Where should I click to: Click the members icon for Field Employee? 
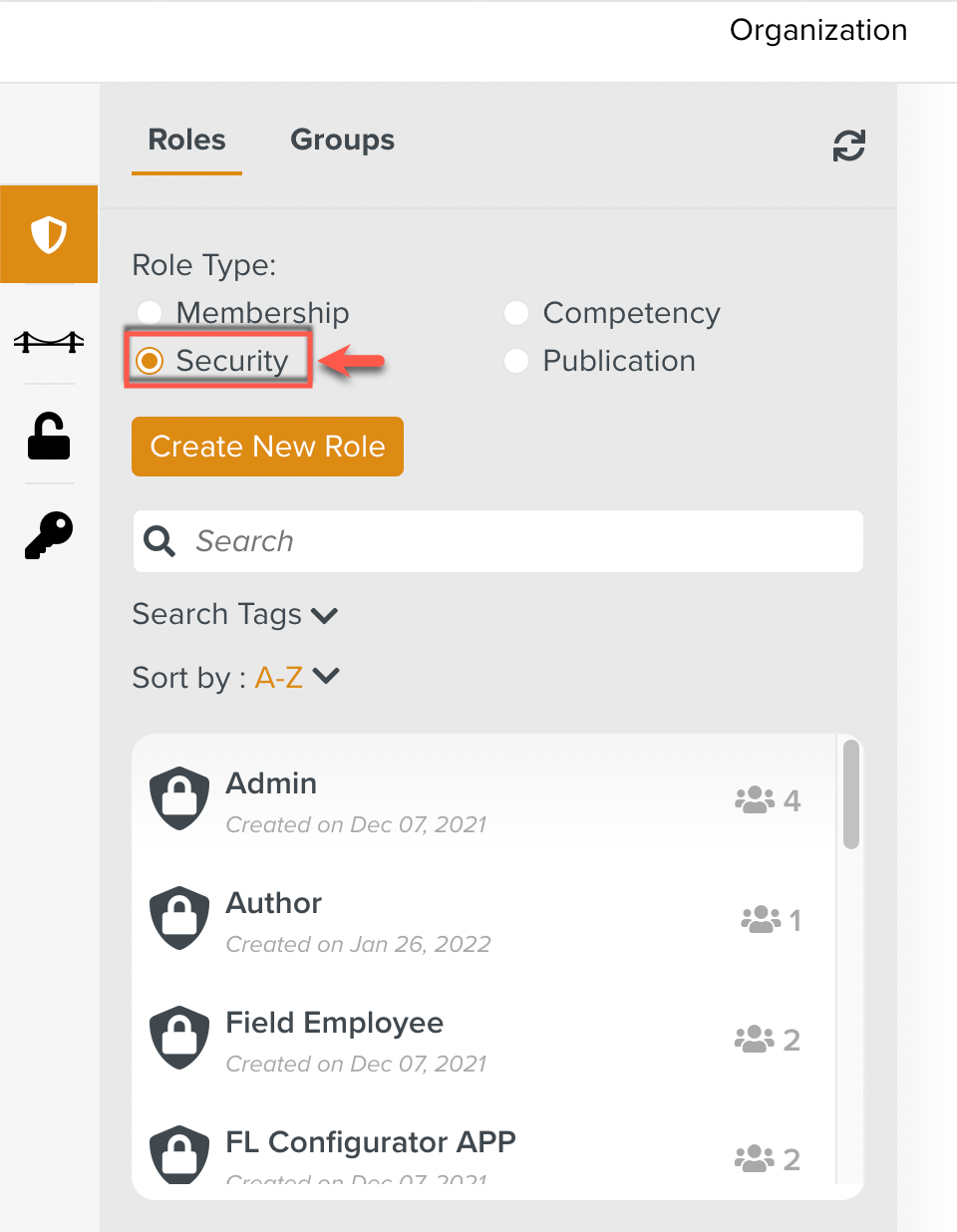[755, 1039]
